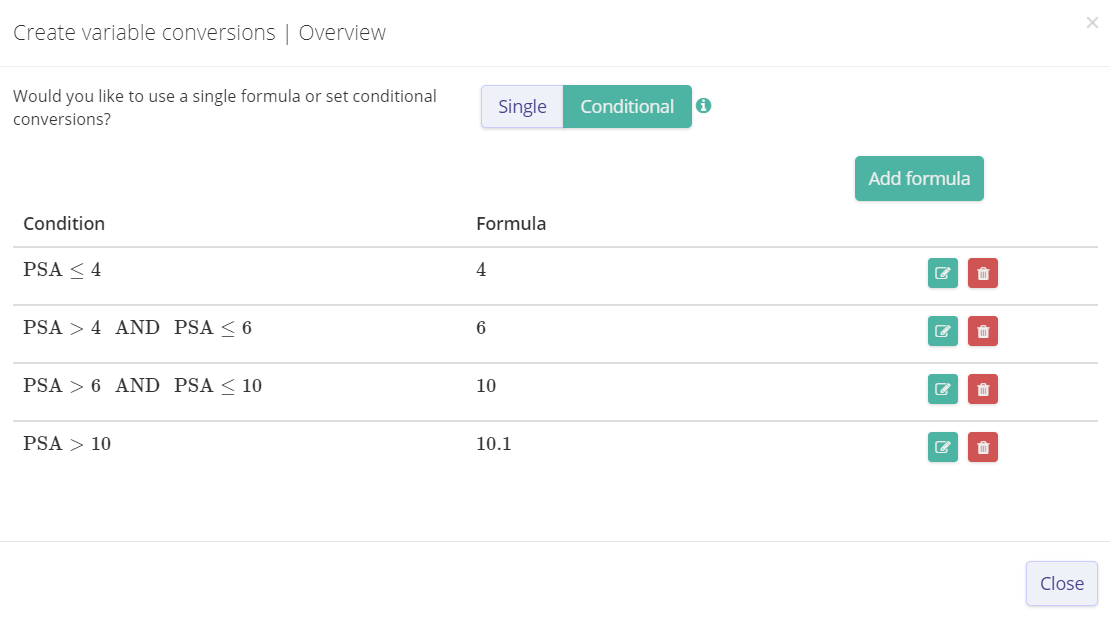Screen dimensions: 1110x620
Task: Delete the PSA > 10 conversion row
Action: tap(982, 447)
